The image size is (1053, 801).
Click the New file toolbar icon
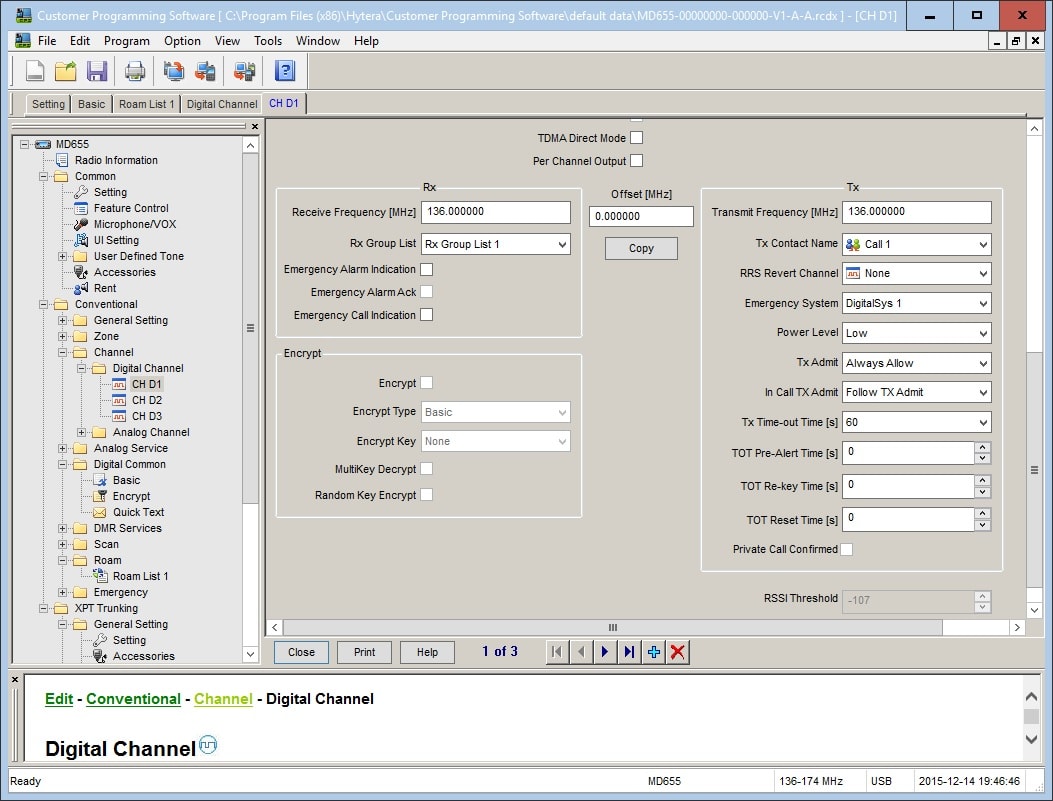click(35, 71)
